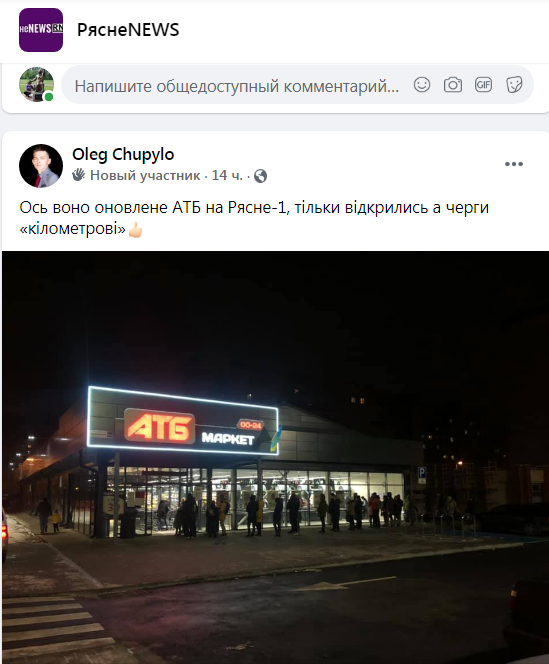549x664 pixels.
Task: Click Oleg Chupylo's profile picture
Action: coord(41,166)
